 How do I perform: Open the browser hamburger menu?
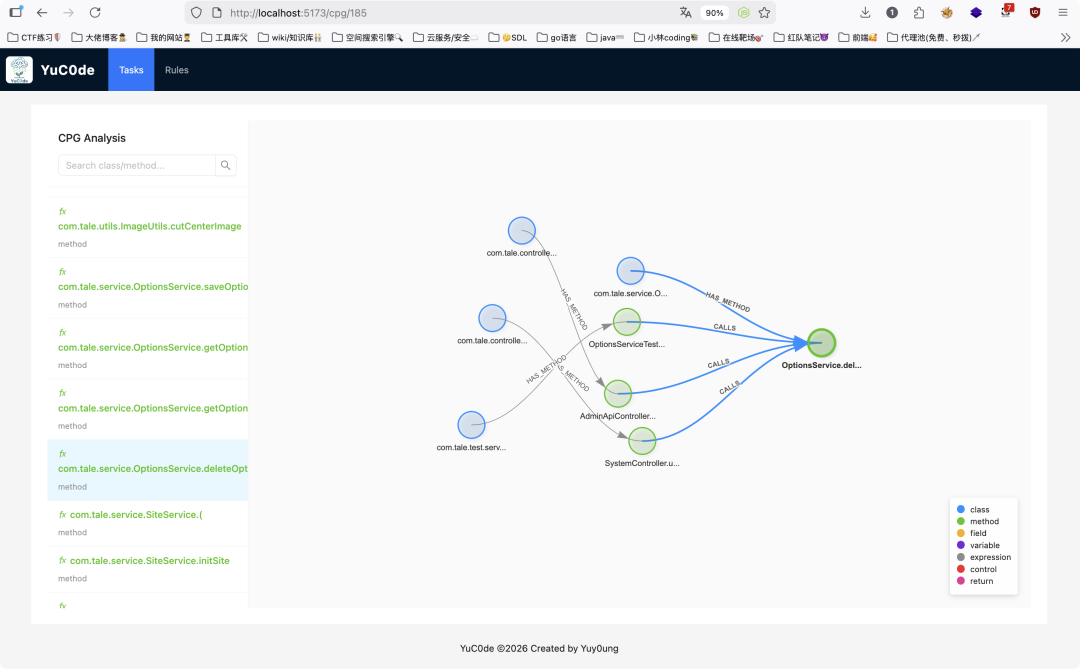(x=1062, y=13)
